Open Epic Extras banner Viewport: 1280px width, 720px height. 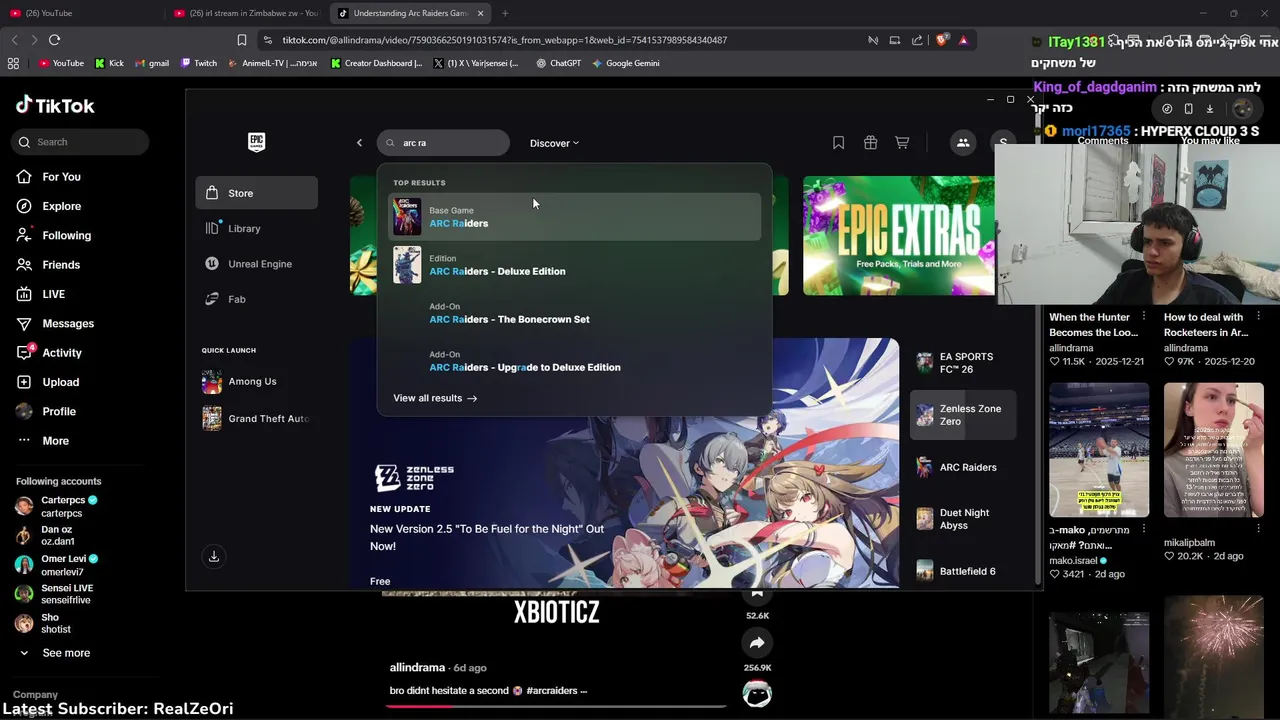899,236
